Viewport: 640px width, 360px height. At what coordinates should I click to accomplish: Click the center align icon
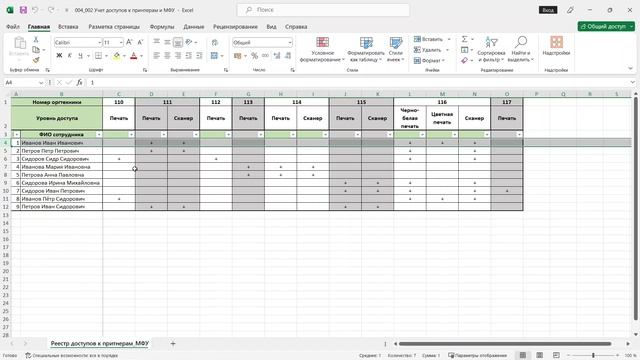(x=167, y=56)
